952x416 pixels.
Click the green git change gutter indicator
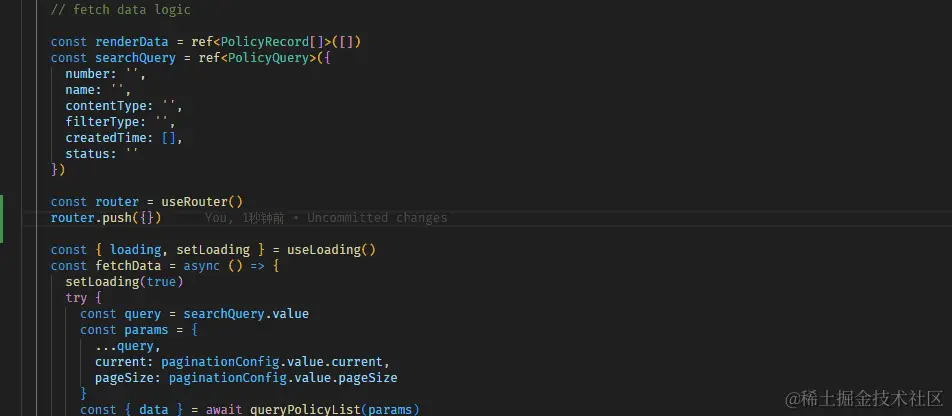pyautogui.click(x=2, y=219)
